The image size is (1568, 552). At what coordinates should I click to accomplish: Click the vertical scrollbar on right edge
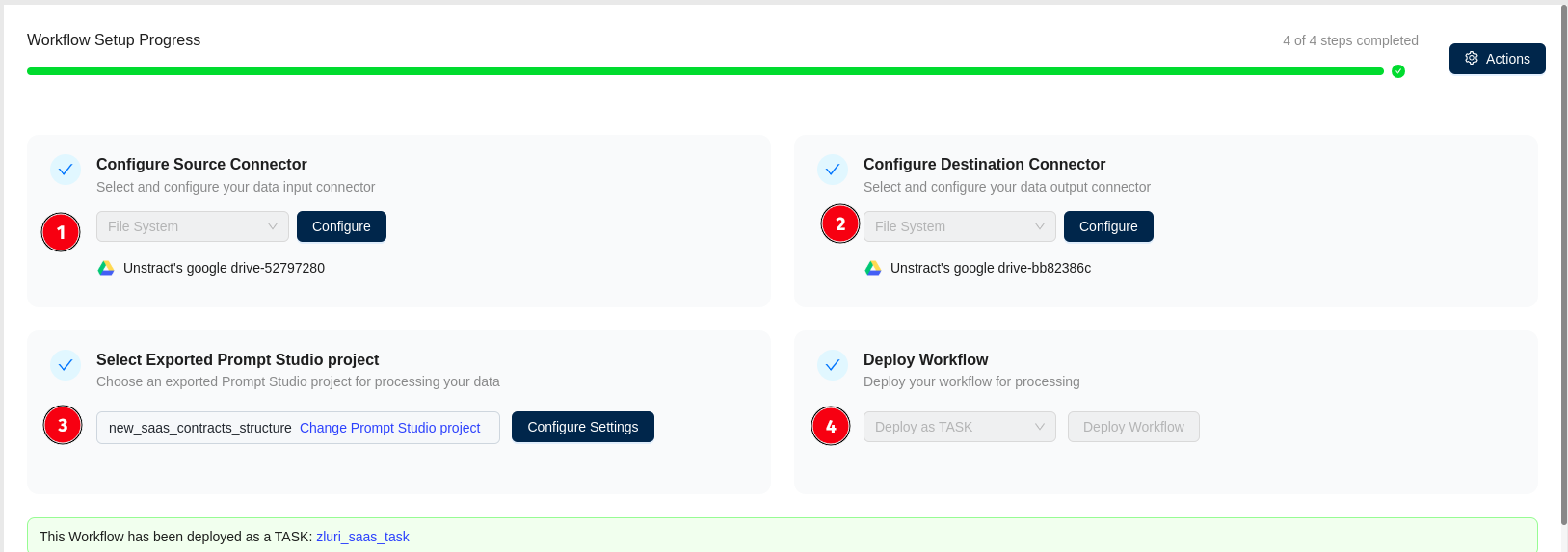tap(1563, 265)
